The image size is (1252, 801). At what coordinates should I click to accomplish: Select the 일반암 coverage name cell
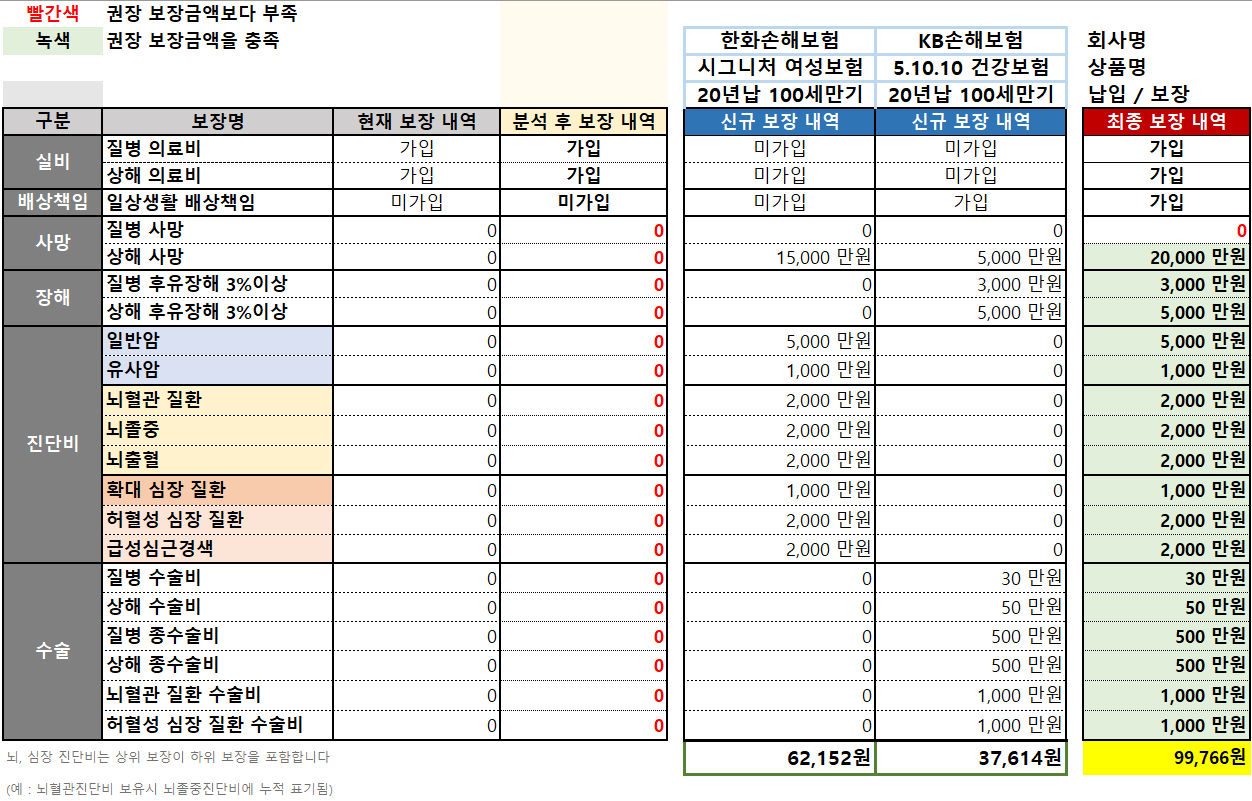pyautogui.click(x=217, y=341)
